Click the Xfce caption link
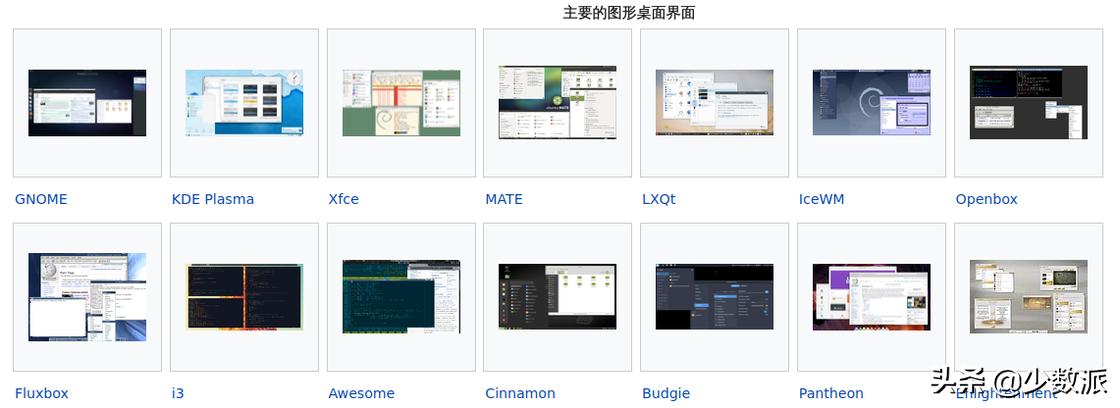This screenshot has width=1120, height=408. (343, 199)
